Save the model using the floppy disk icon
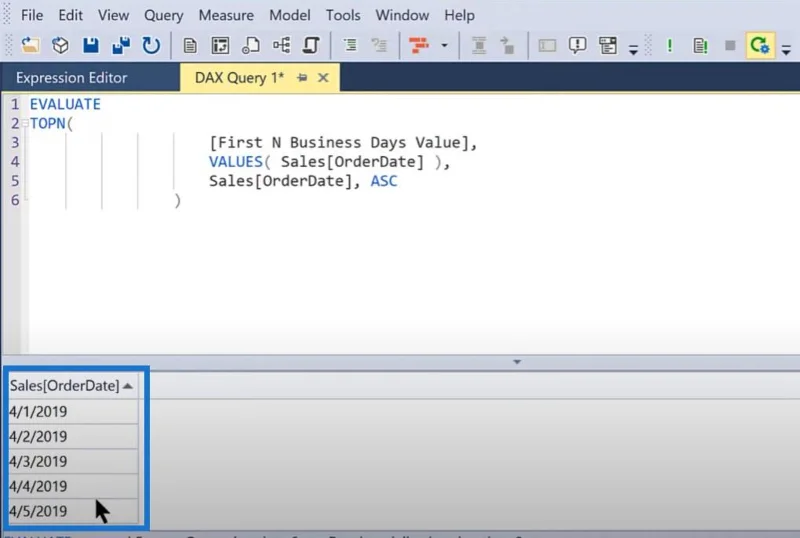 tap(91, 46)
